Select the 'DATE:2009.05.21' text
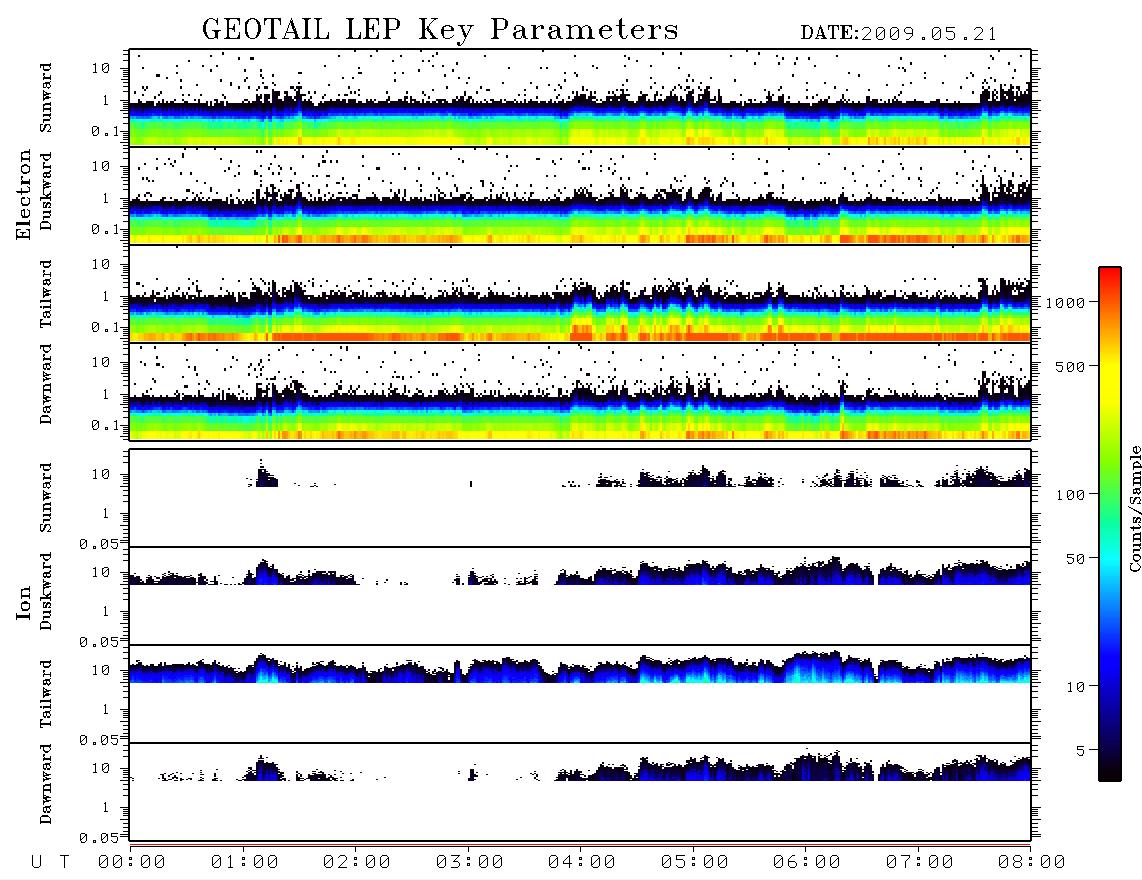The width and height of the screenshot is (1142, 880). coord(899,34)
